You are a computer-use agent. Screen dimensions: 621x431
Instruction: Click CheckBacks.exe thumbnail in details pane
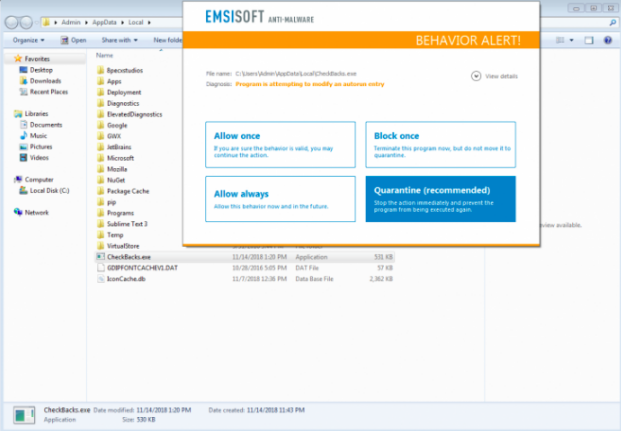pyautogui.click(x=24, y=415)
